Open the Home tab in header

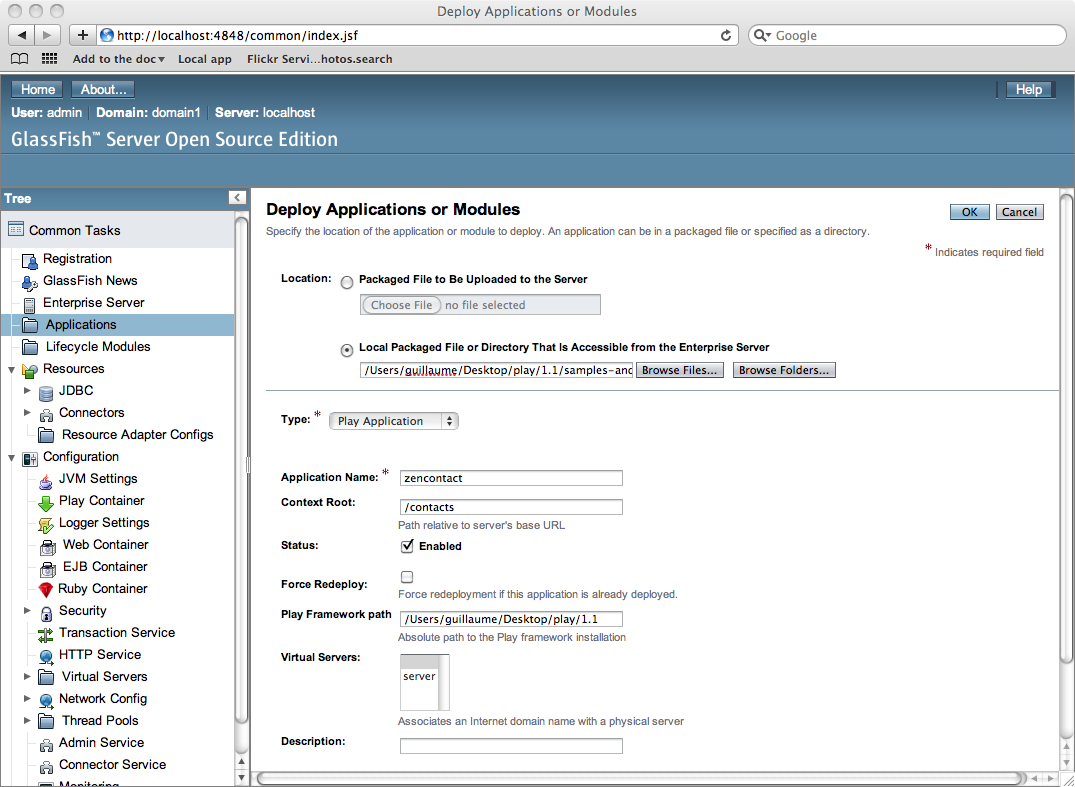click(38, 89)
